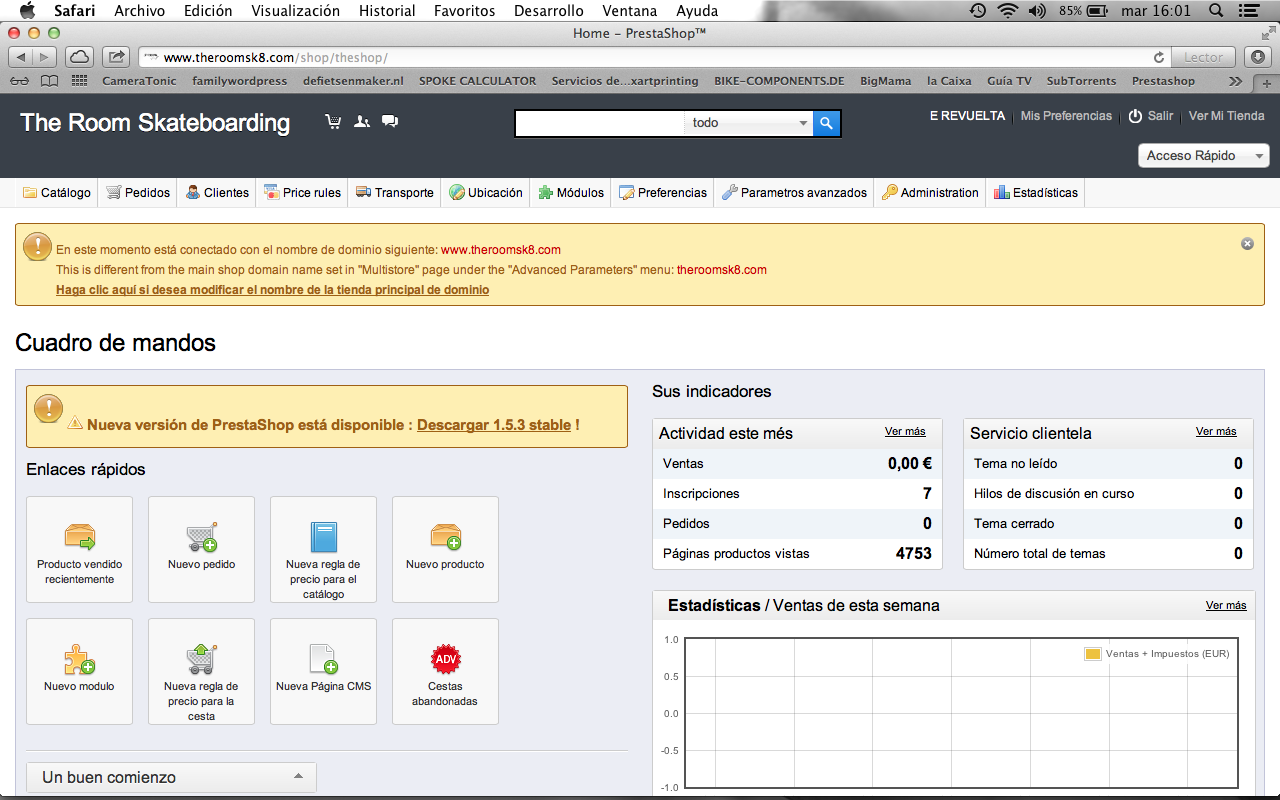
Task: Click the yellow Ventas + Impuestos legend swatch
Action: coord(1093,654)
